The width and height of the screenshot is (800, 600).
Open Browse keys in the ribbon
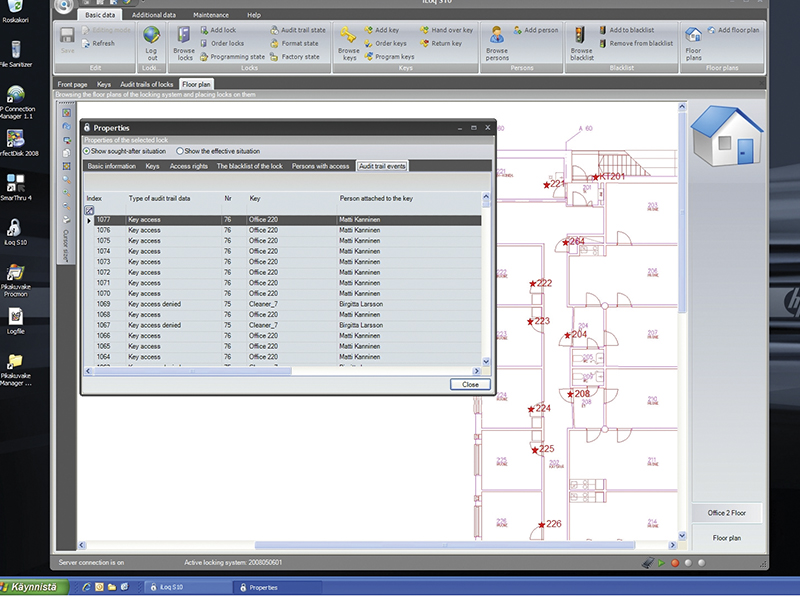tap(349, 43)
